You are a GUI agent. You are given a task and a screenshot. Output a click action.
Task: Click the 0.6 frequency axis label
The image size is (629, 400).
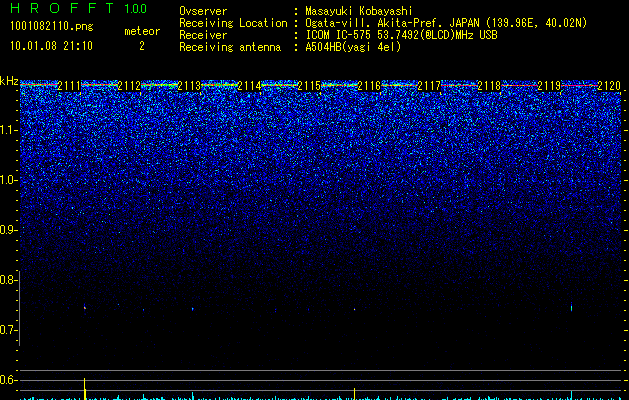(x=8, y=380)
